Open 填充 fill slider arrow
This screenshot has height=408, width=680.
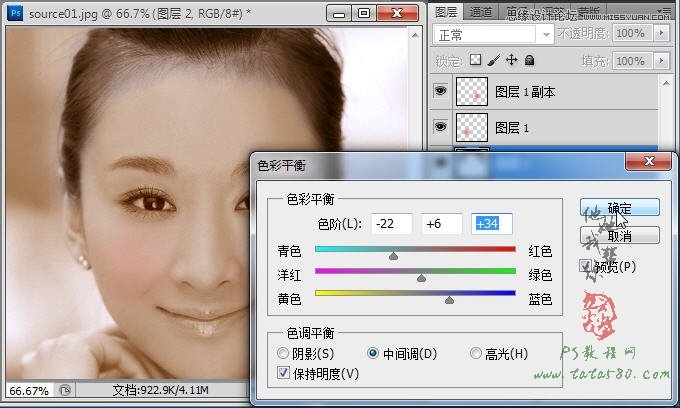point(661,61)
